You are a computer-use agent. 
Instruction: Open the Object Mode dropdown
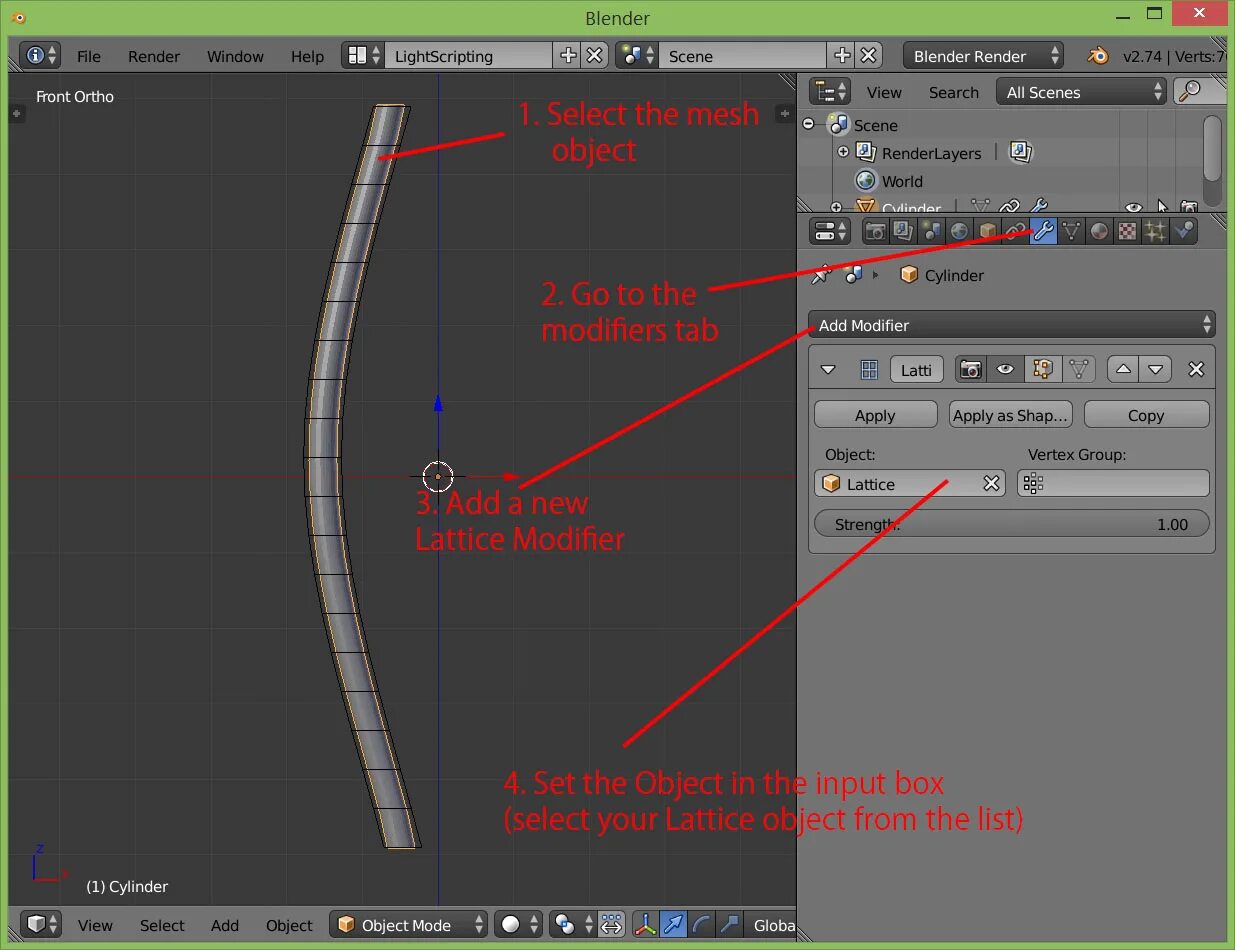tap(409, 925)
